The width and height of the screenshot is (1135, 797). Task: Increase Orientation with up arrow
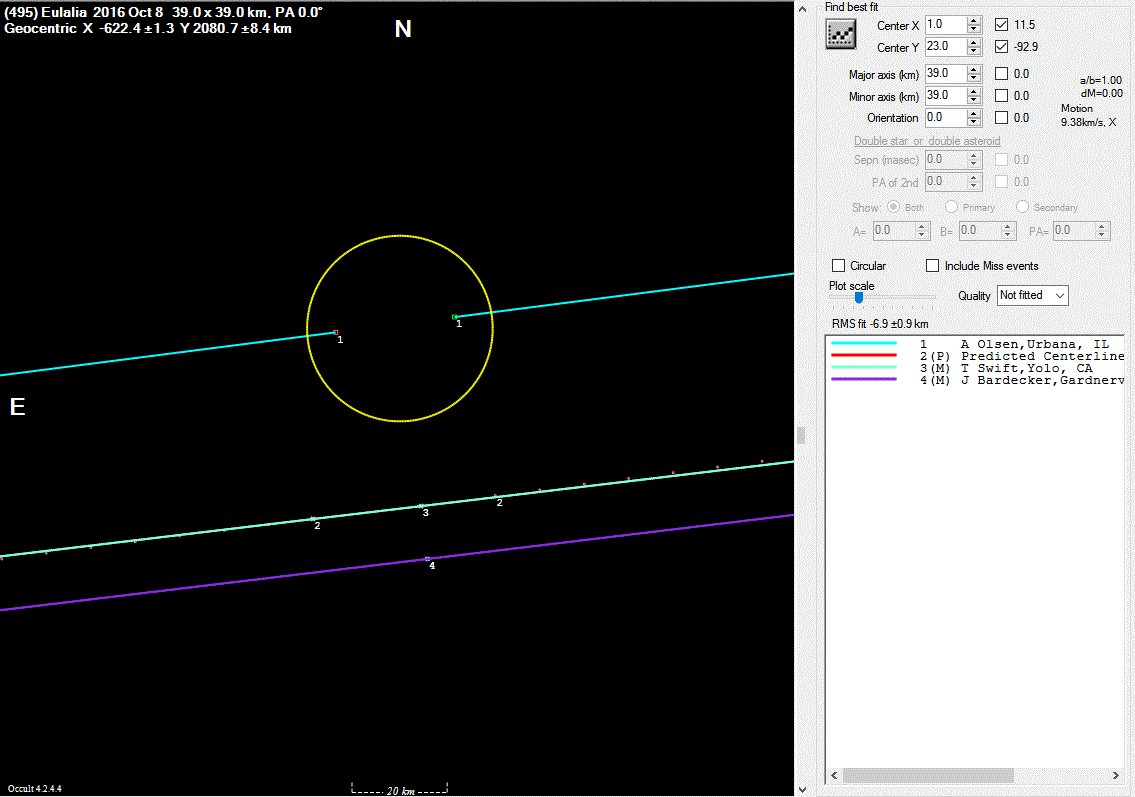974,113
